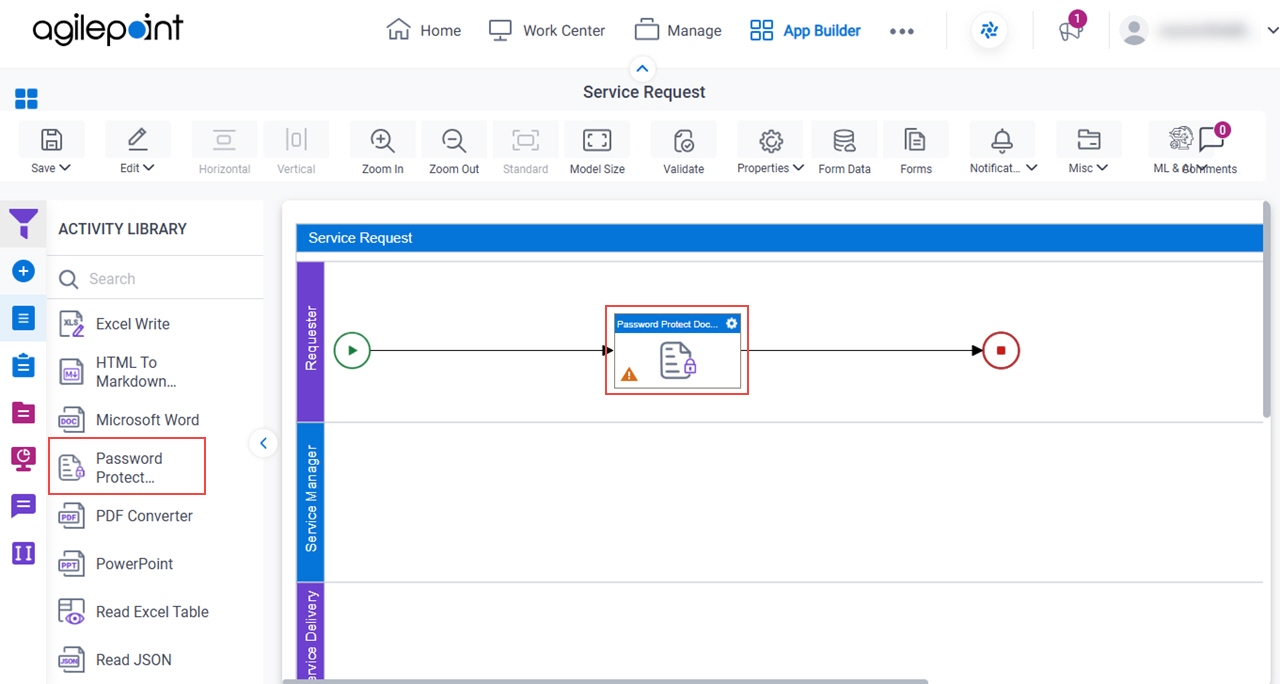Open Comments speech bubble
Screen dimensions: 1280x684
[1212, 140]
